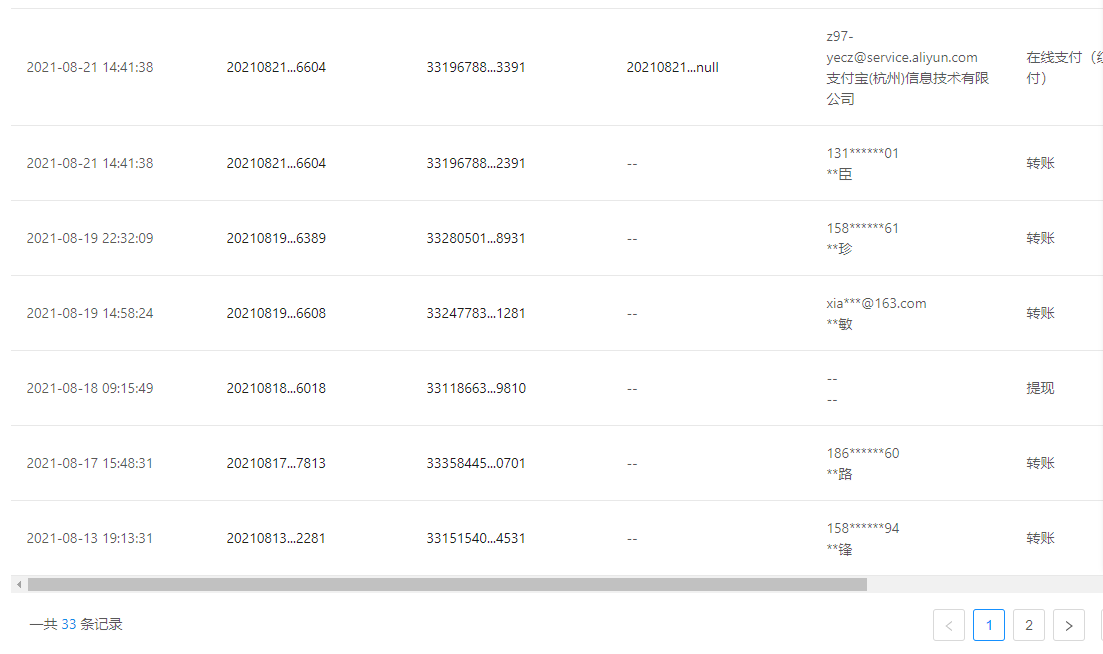The image size is (1103, 654).
Task: Click transaction number 33196788...2391
Action: (x=476, y=163)
